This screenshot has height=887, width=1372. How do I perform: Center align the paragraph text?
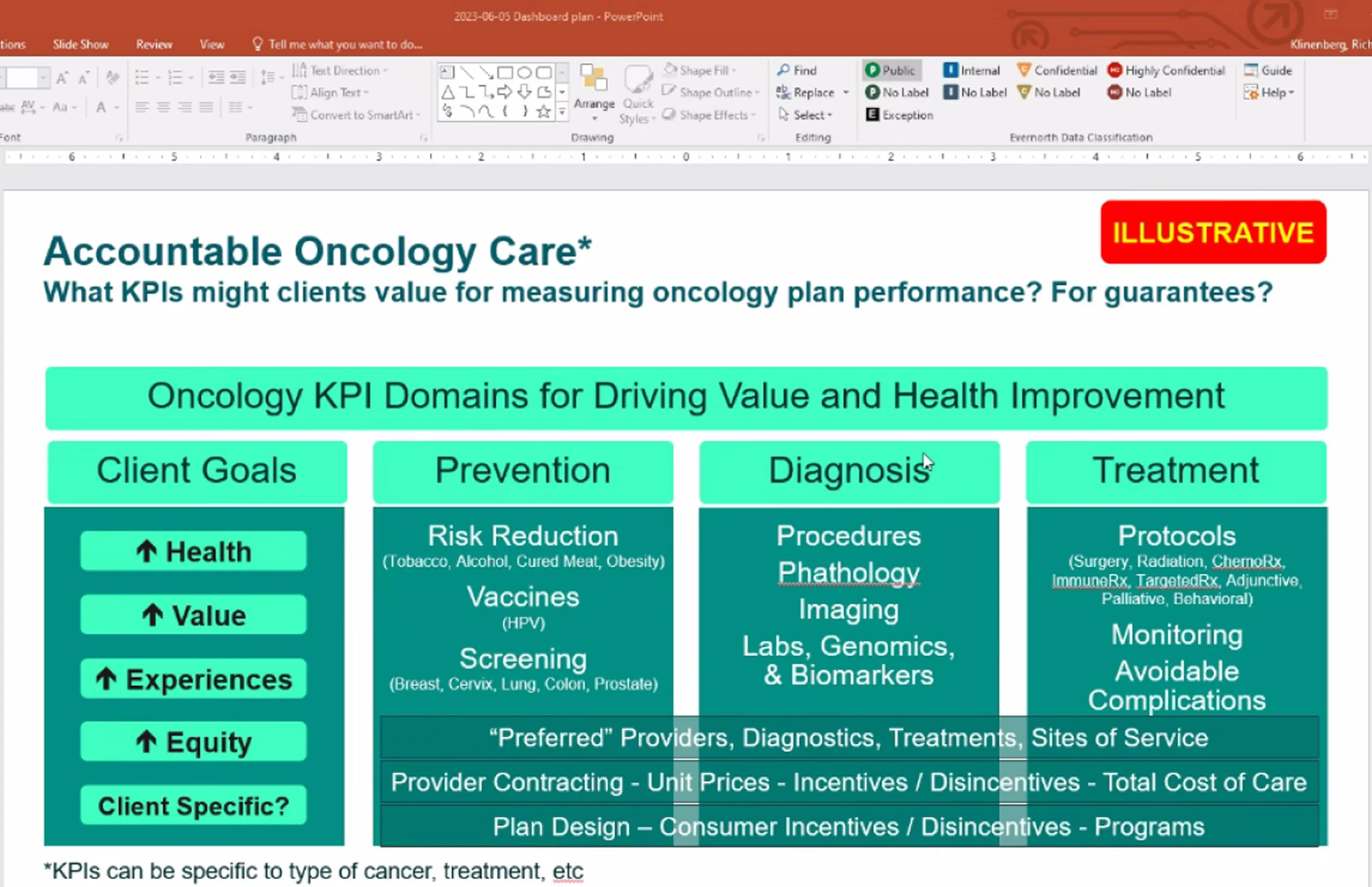pyautogui.click(x=164, y=107)
